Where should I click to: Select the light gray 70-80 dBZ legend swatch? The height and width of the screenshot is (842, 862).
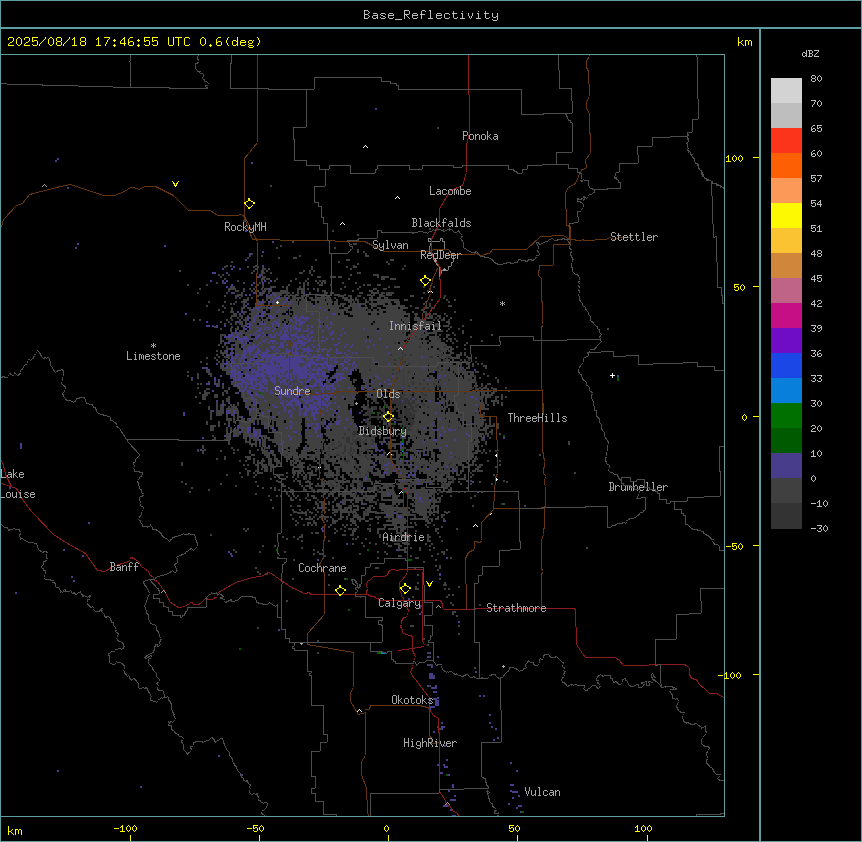click(786, 91)
